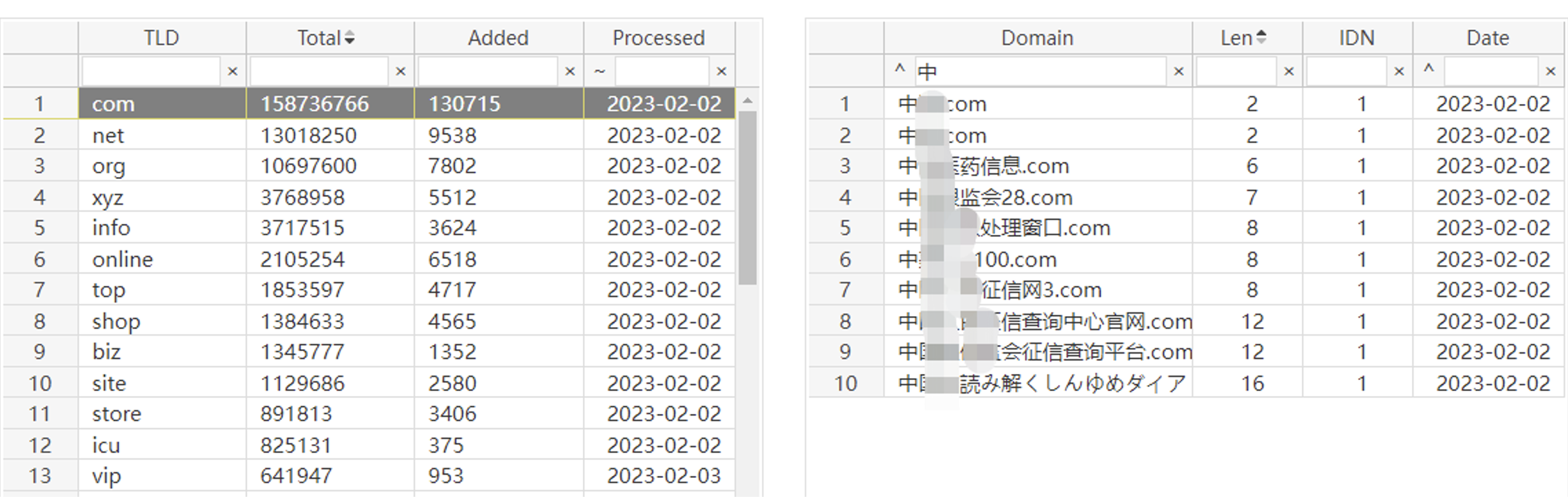Select the online TLD row
The width and height of the screenshot is (1568, 503).
click(x=122, y=259)
